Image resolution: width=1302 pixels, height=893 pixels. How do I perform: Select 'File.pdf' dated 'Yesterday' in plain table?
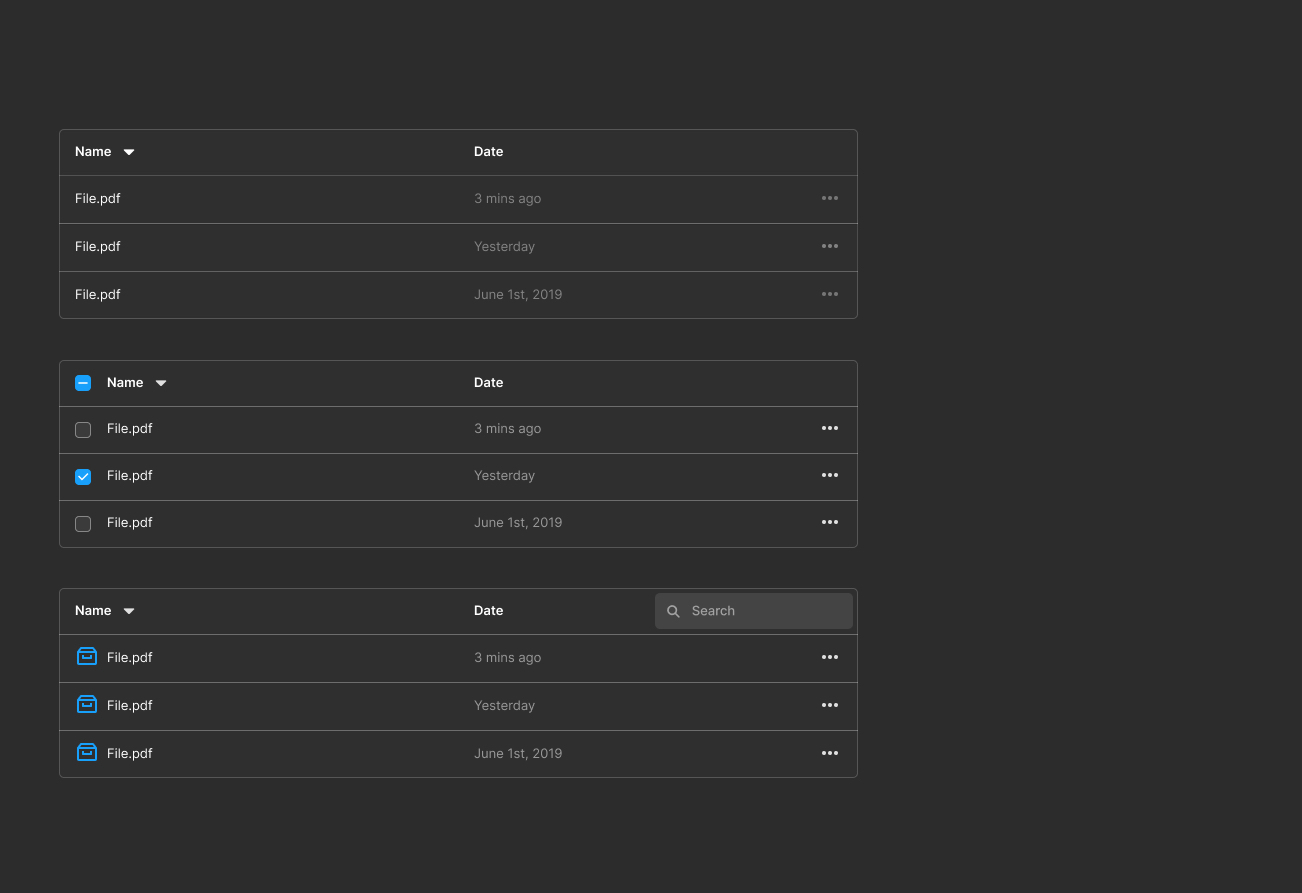pos(98,247)
